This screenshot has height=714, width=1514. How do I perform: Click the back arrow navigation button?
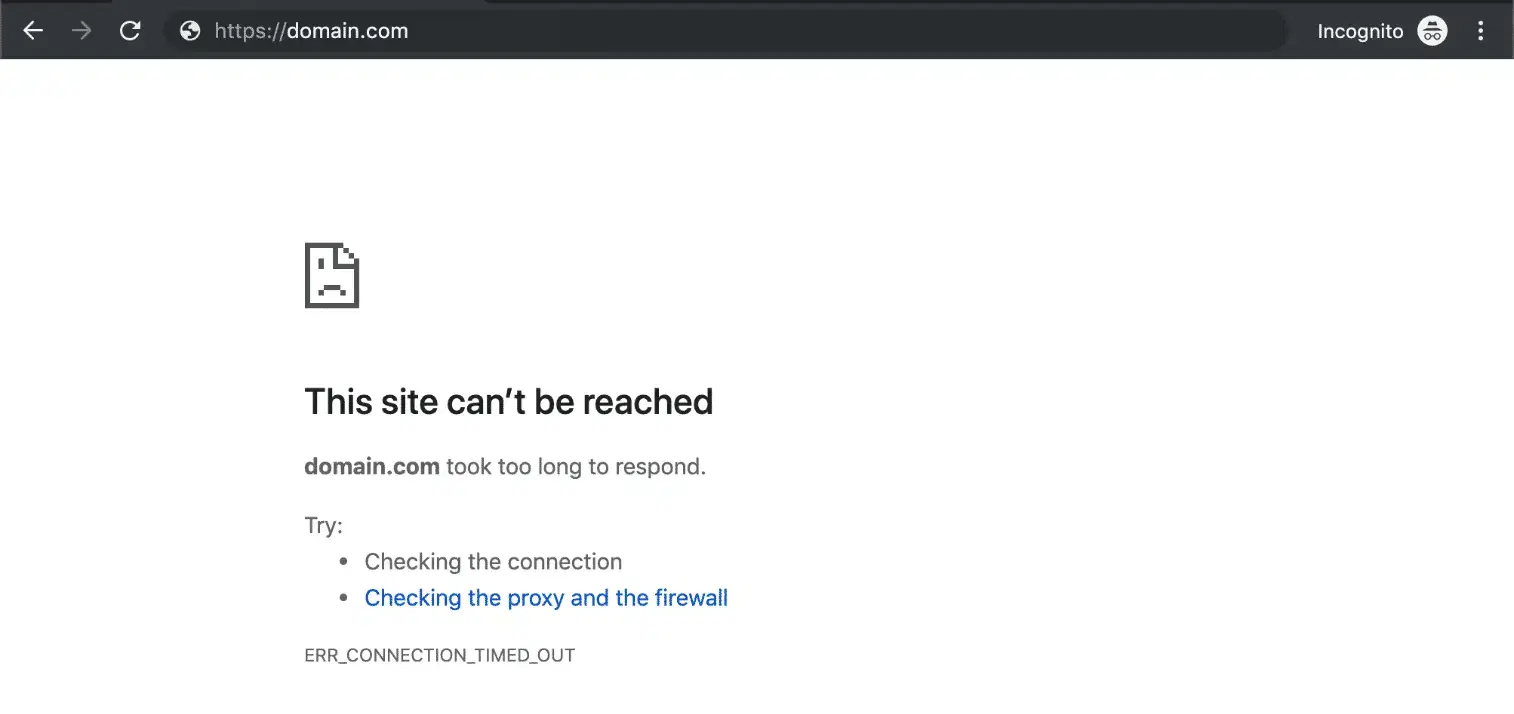coord(33,31)
